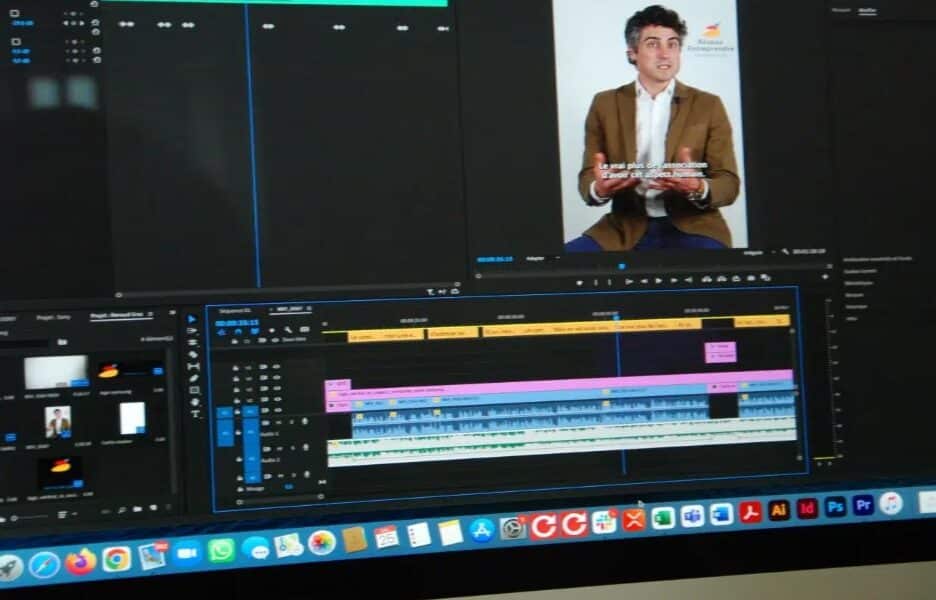Select the logo on black thumbnail in project panel
Image resolution: width=936 pixels, height=600 pixels.
click(60, 473)
